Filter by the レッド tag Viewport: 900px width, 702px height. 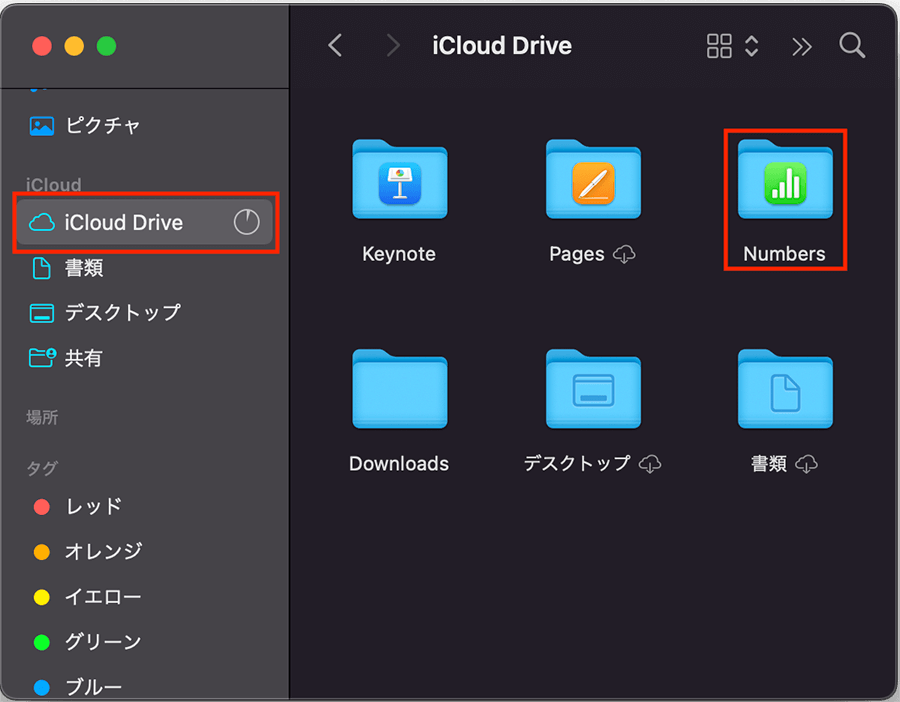tap(145, 507)
